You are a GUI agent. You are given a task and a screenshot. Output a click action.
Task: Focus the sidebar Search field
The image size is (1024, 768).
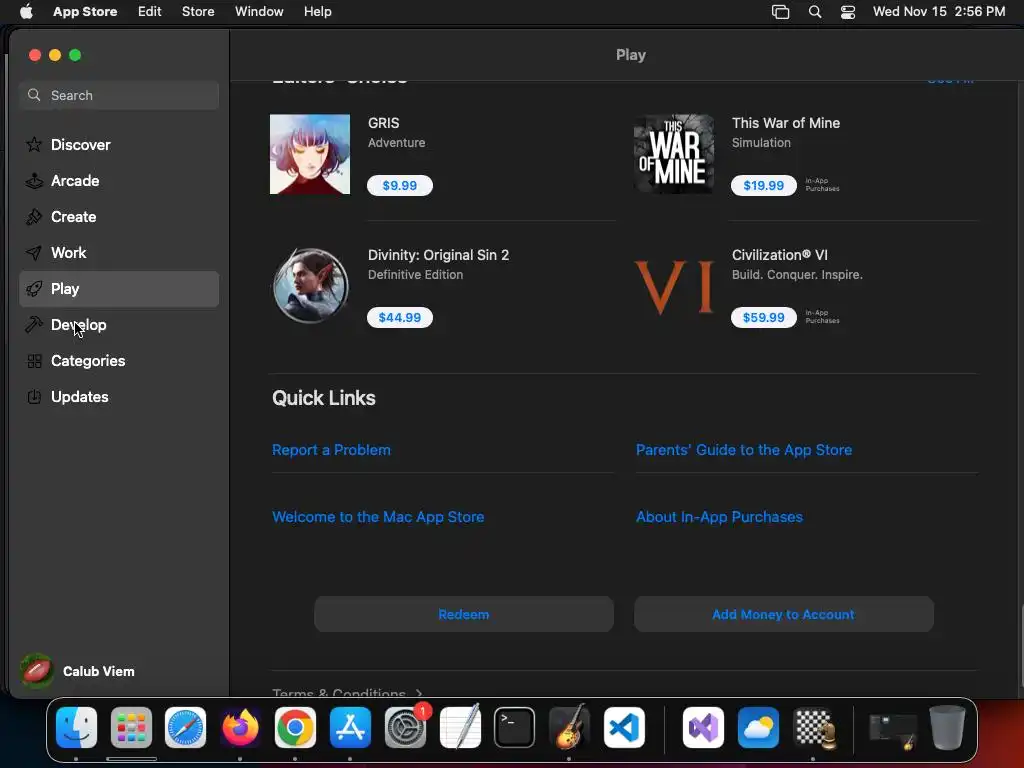(119, 95)
